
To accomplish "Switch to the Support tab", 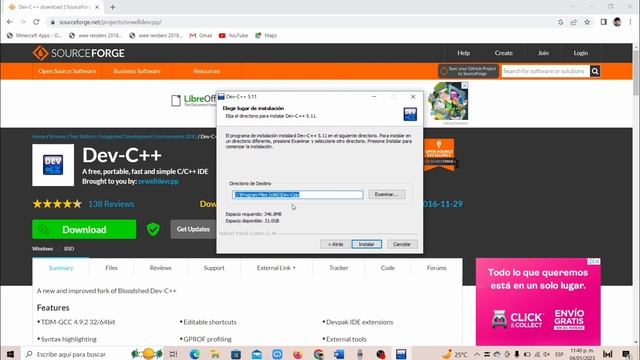I will pyautogui.click(x=214, y=268).
